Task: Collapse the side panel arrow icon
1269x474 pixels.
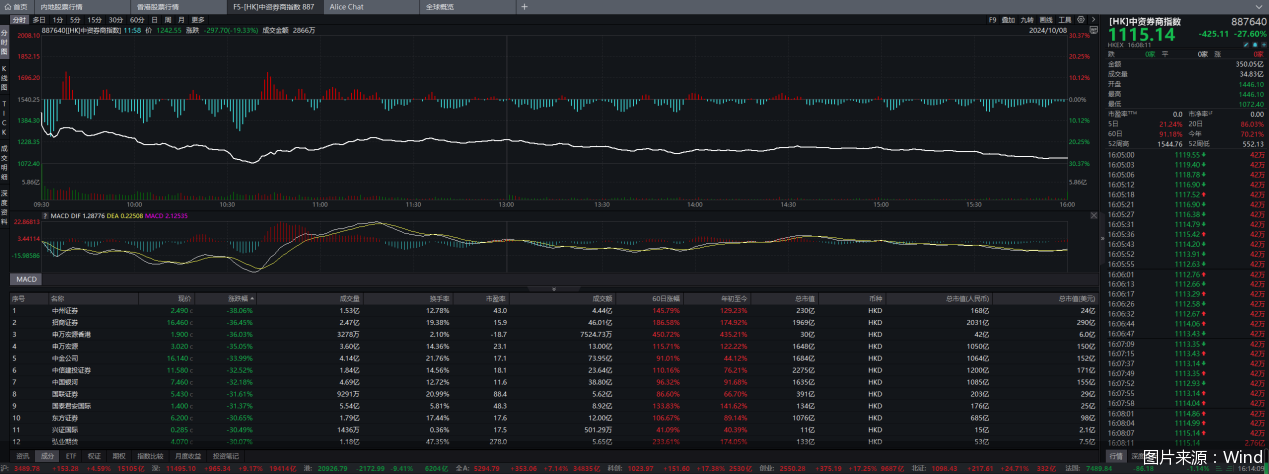Action: (x=1095, y=19)
